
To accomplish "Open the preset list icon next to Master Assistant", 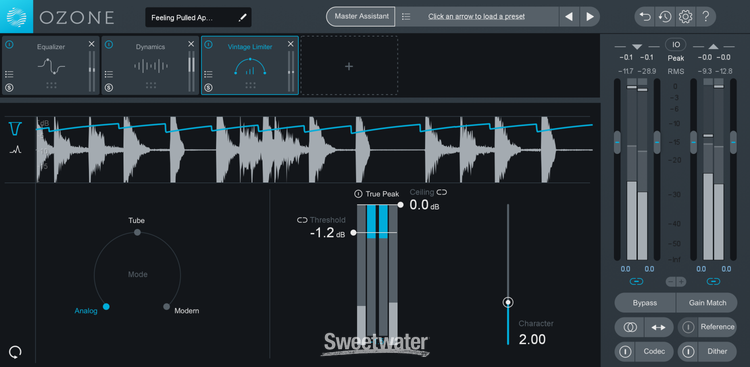I will click(x=406, y=17).
